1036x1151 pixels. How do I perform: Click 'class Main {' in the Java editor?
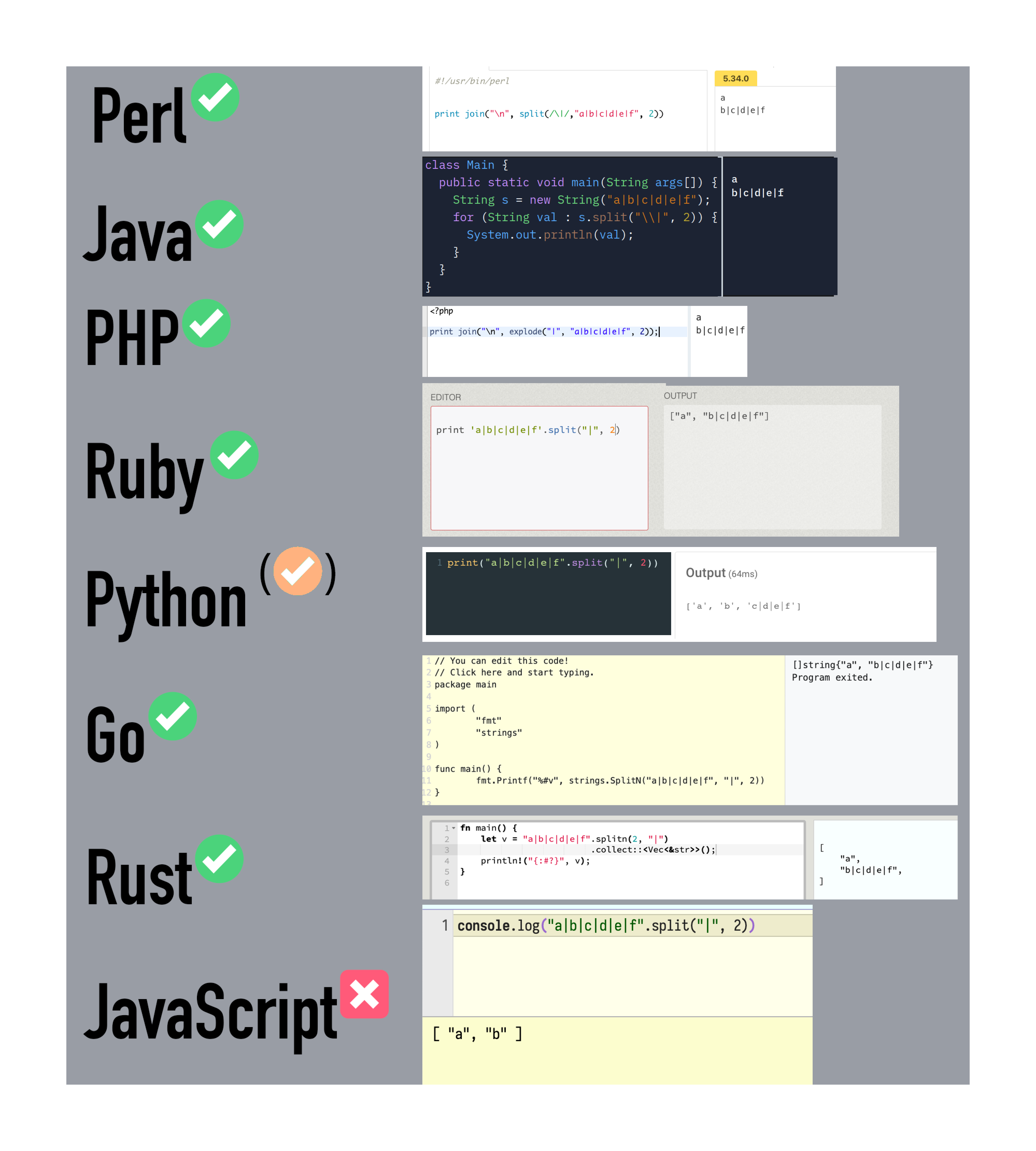[x=466, y=165]
